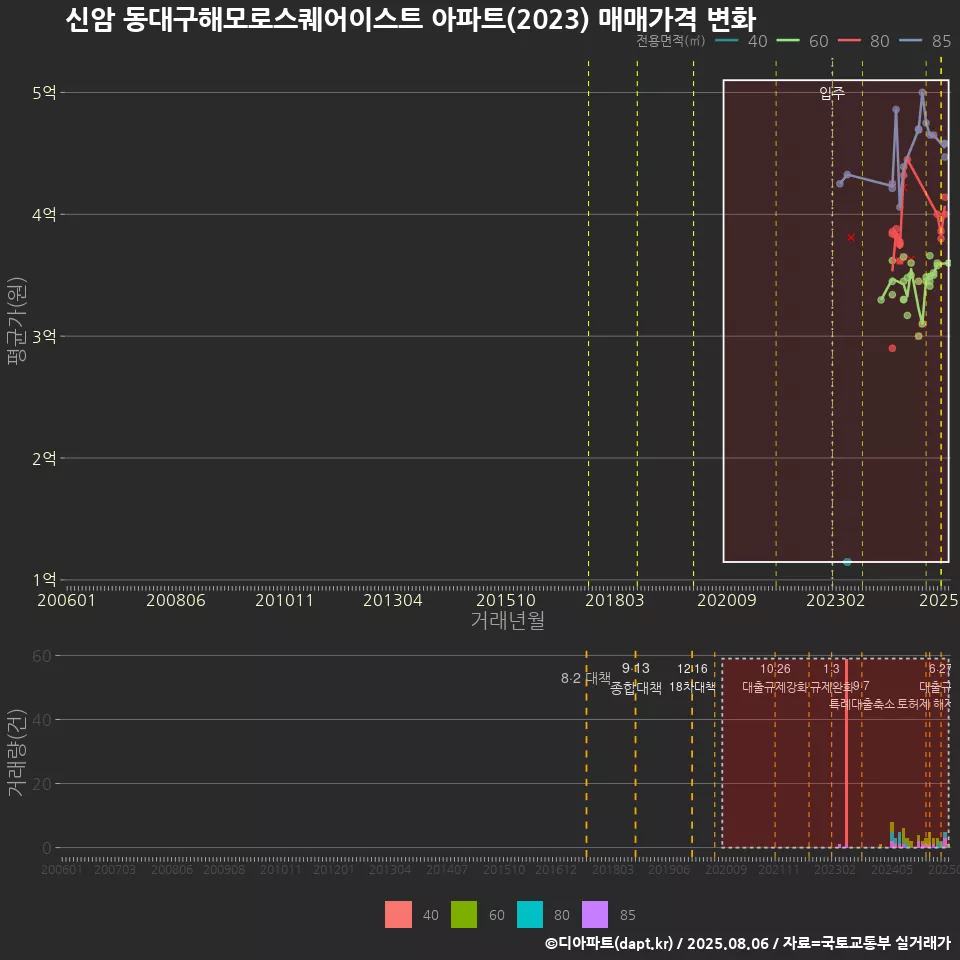Screen dimensions: 960x960
Task: Click the 202405 label on volume chart axis
Action: click(892, 869)
